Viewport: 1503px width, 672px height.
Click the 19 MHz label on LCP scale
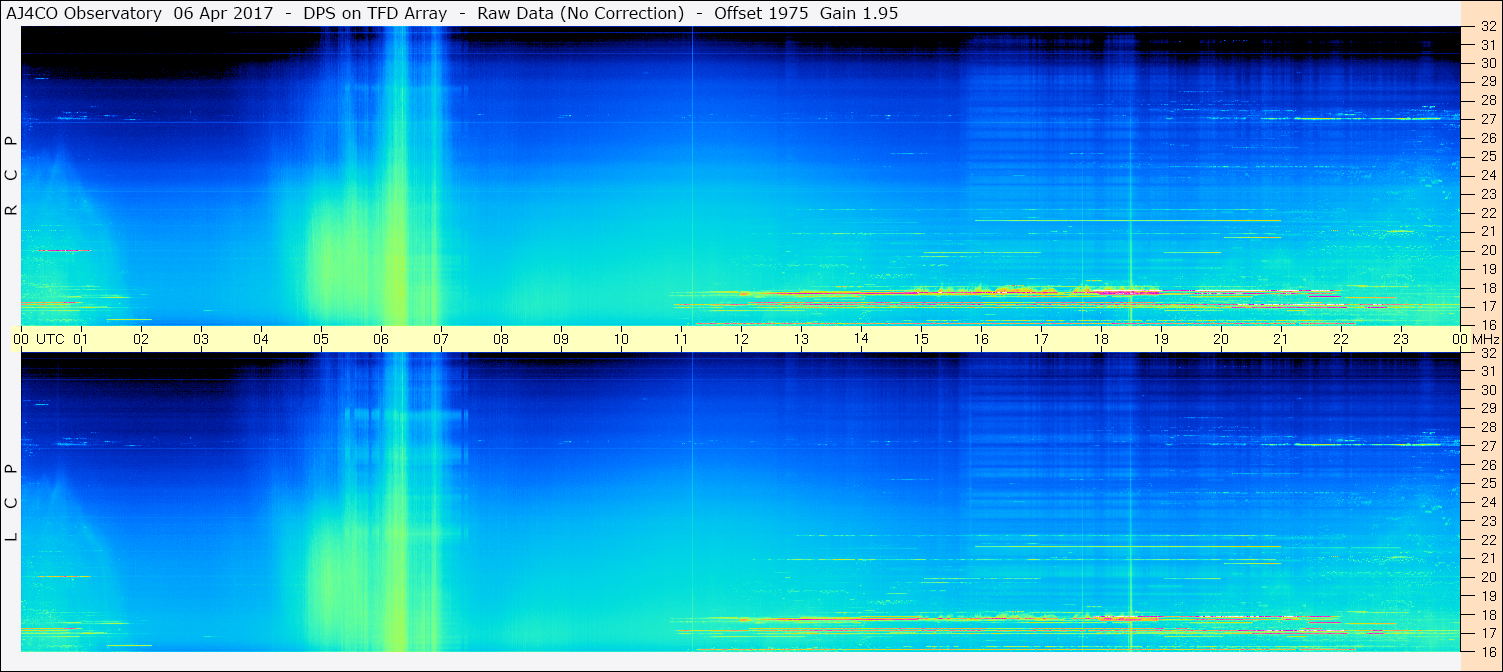(1488, 596)
